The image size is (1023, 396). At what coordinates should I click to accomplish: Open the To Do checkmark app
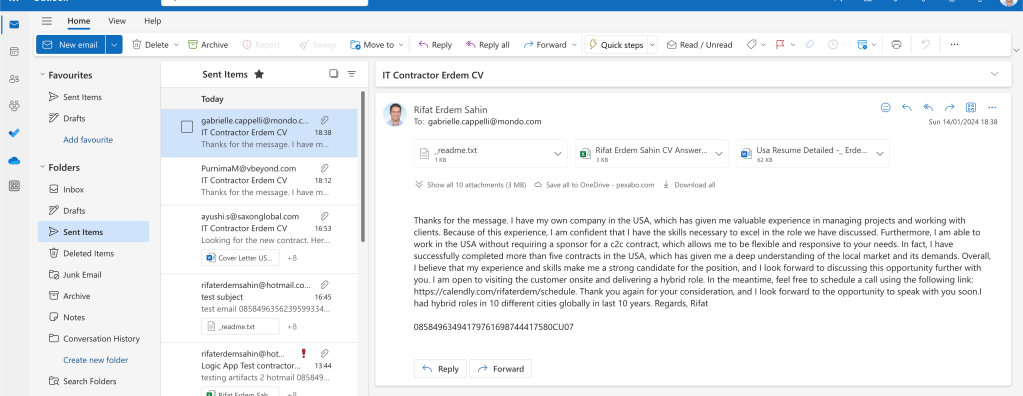coord(14,132)
